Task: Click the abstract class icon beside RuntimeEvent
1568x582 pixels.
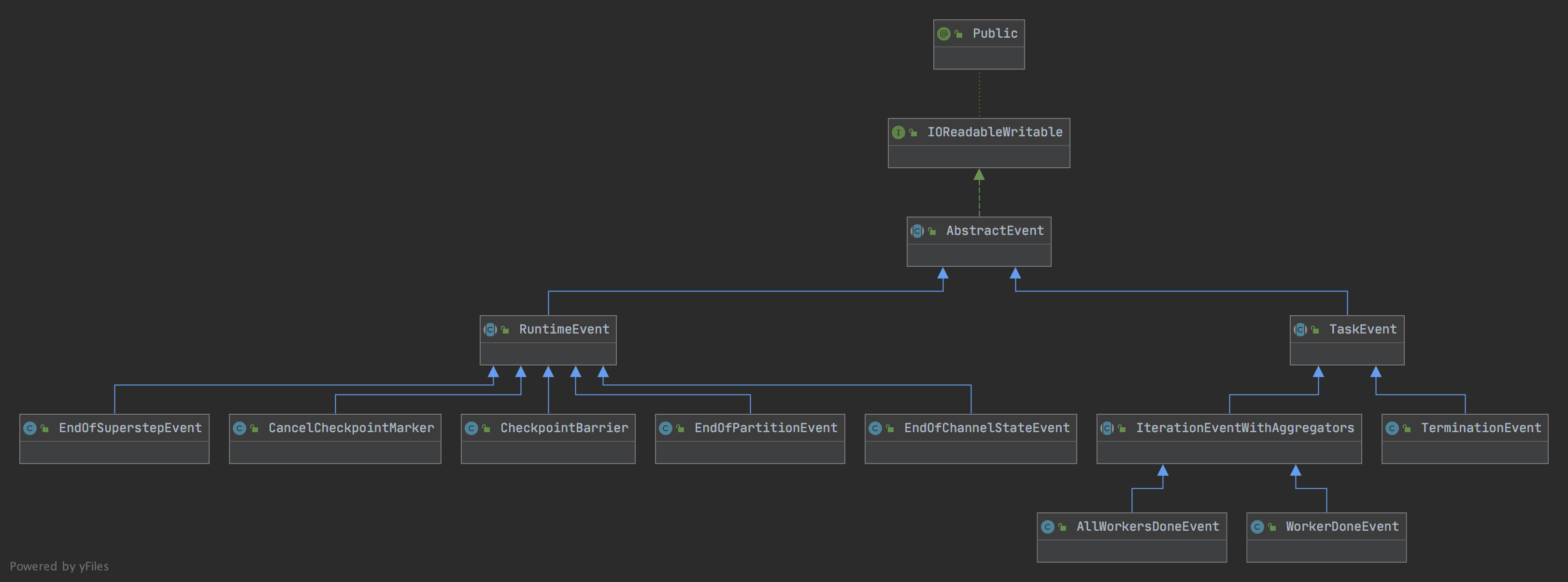Action: 490,330
